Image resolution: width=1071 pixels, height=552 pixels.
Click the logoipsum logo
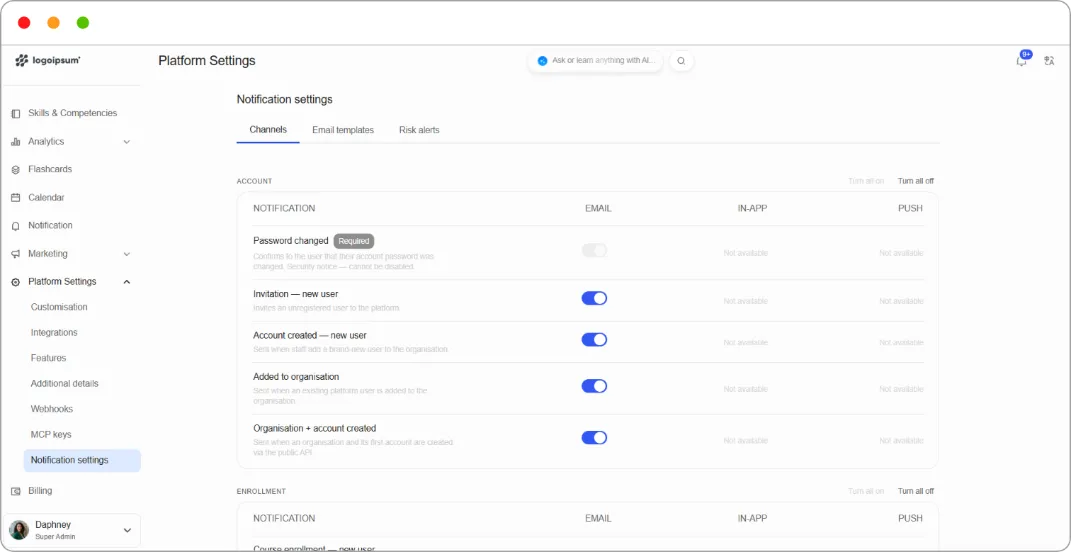coord(48,61)
